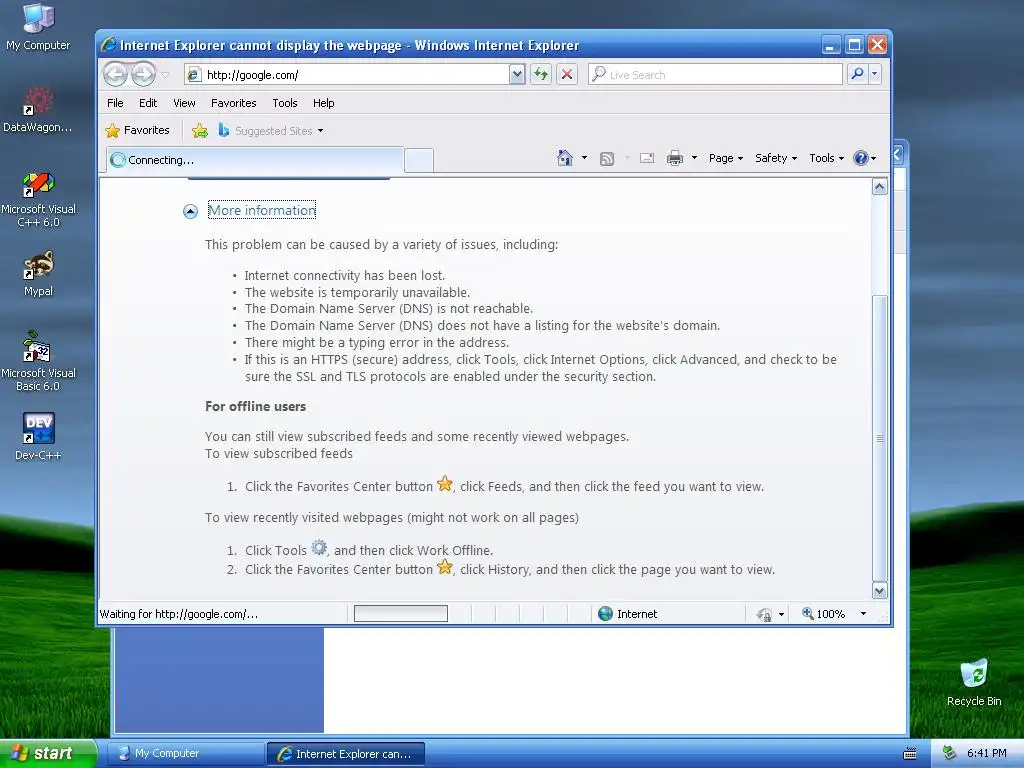This screenshot has height=768, width=1024.
Task: Open zoom level dropdown arrow
Action: [x=863, y=614]
